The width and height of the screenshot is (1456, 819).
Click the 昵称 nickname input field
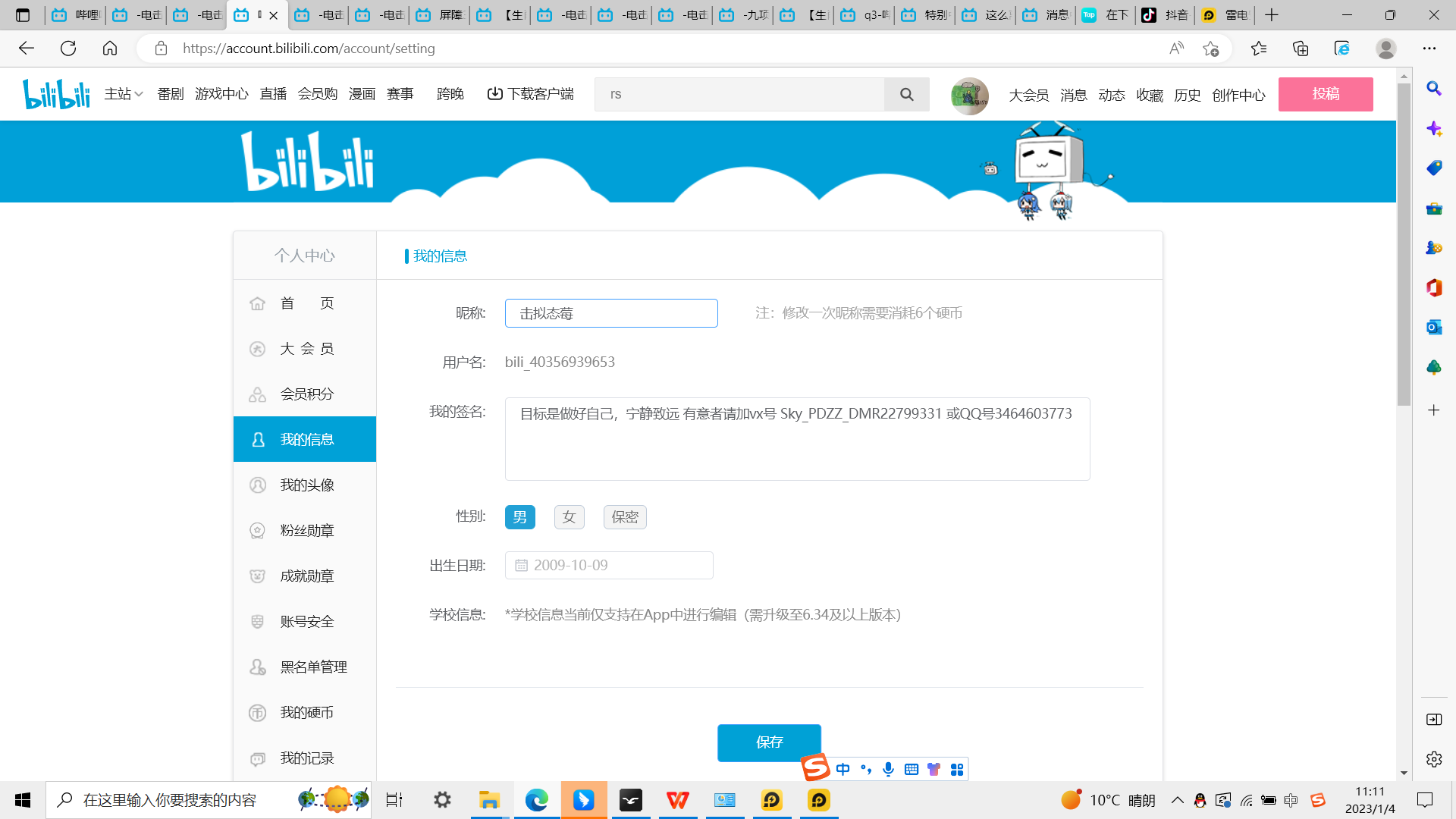[611, 313]
